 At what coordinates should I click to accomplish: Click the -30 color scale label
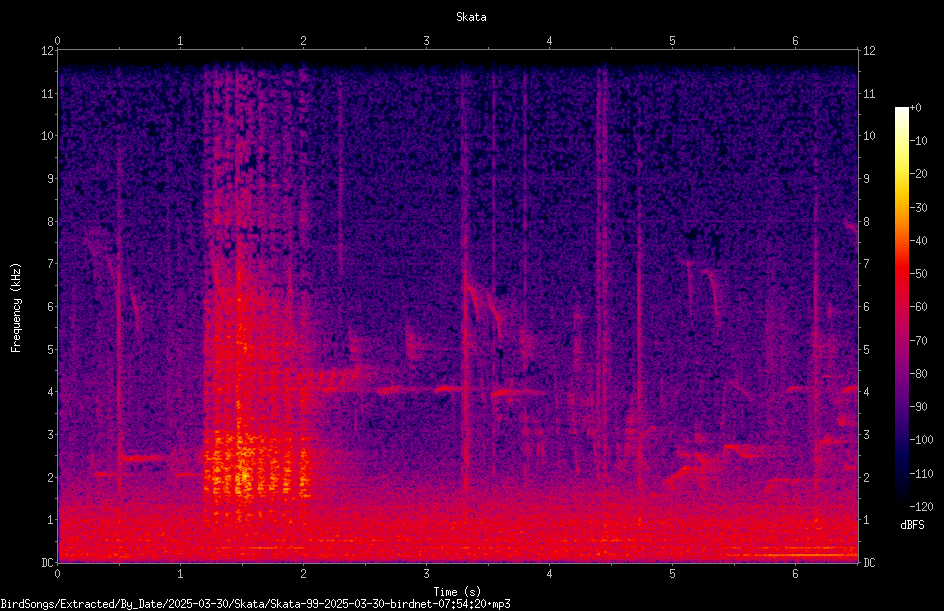919,208
